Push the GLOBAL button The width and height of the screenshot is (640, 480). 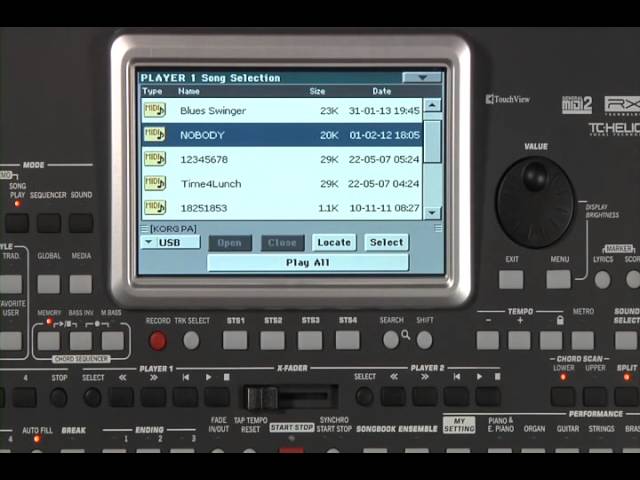pos(49,284)
